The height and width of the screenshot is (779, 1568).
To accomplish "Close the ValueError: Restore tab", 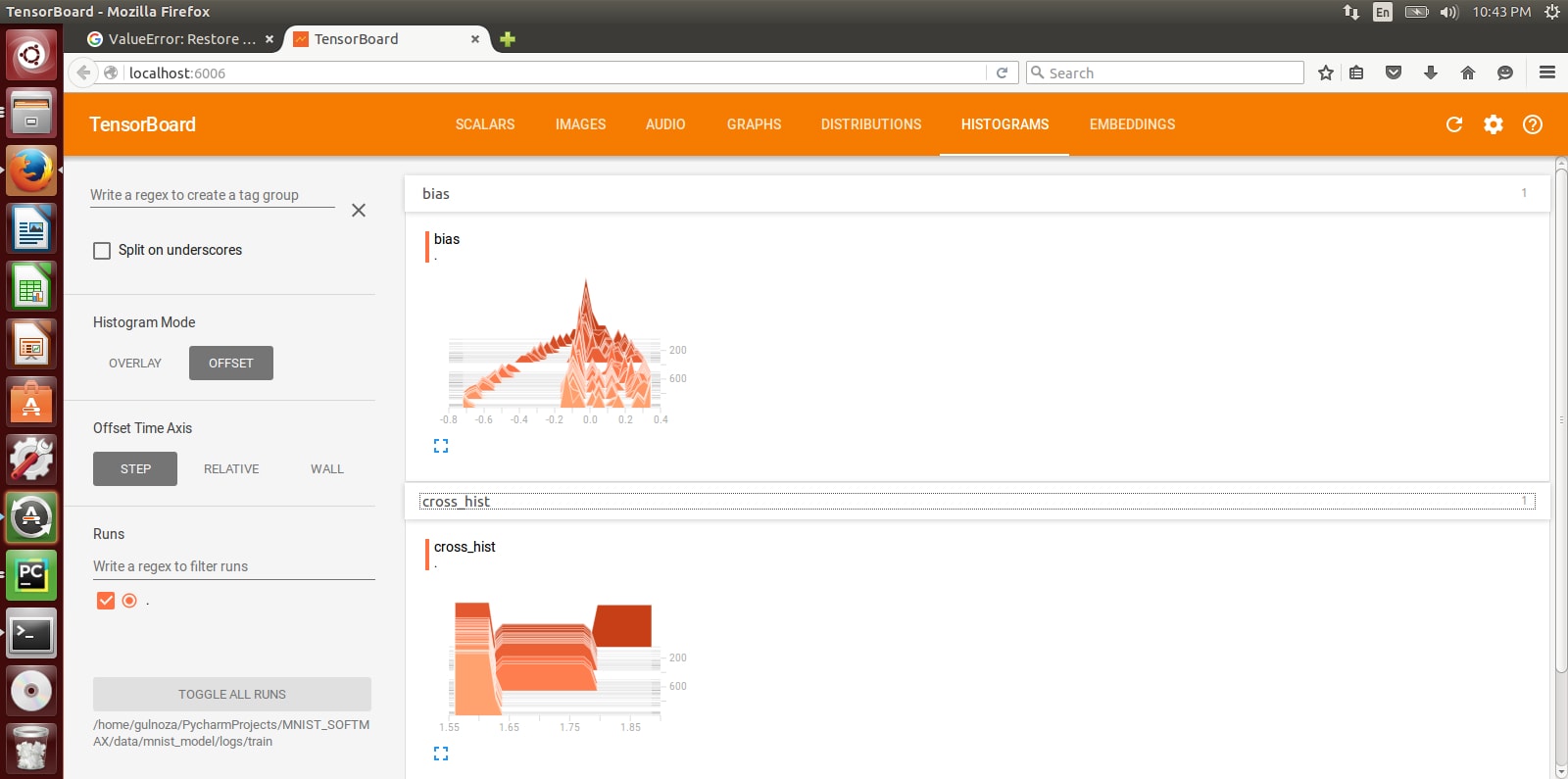I will 269,39.
